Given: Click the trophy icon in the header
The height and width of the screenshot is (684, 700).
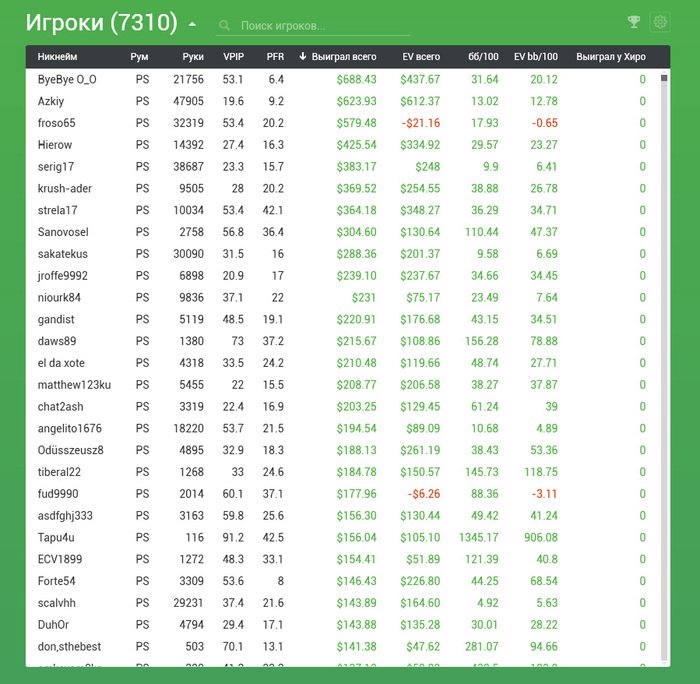Looking at the screenshot, I should click(634, 22).
